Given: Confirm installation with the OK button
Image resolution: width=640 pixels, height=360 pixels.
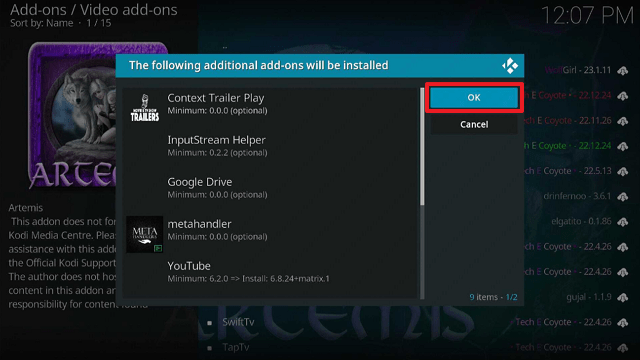Looking at the screenshot, I should tap(474, 98).
